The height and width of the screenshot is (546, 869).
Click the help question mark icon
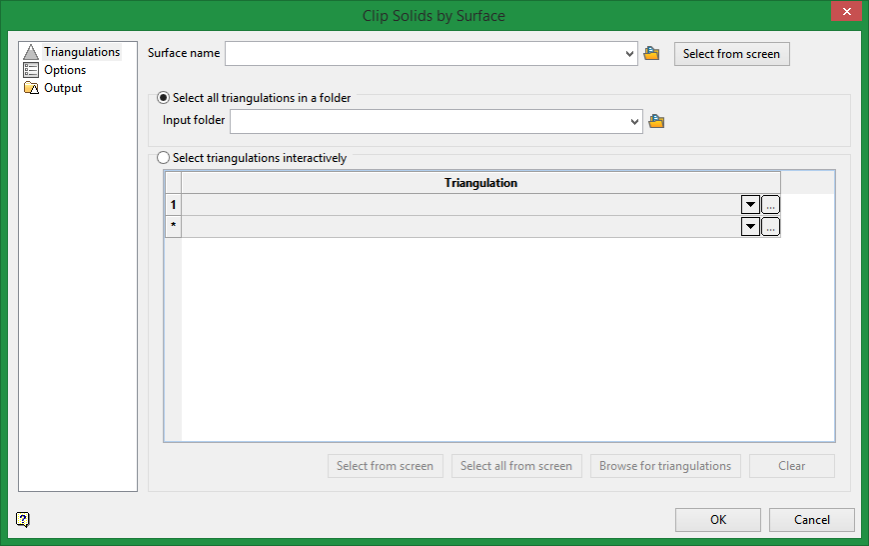click(23, 519)
